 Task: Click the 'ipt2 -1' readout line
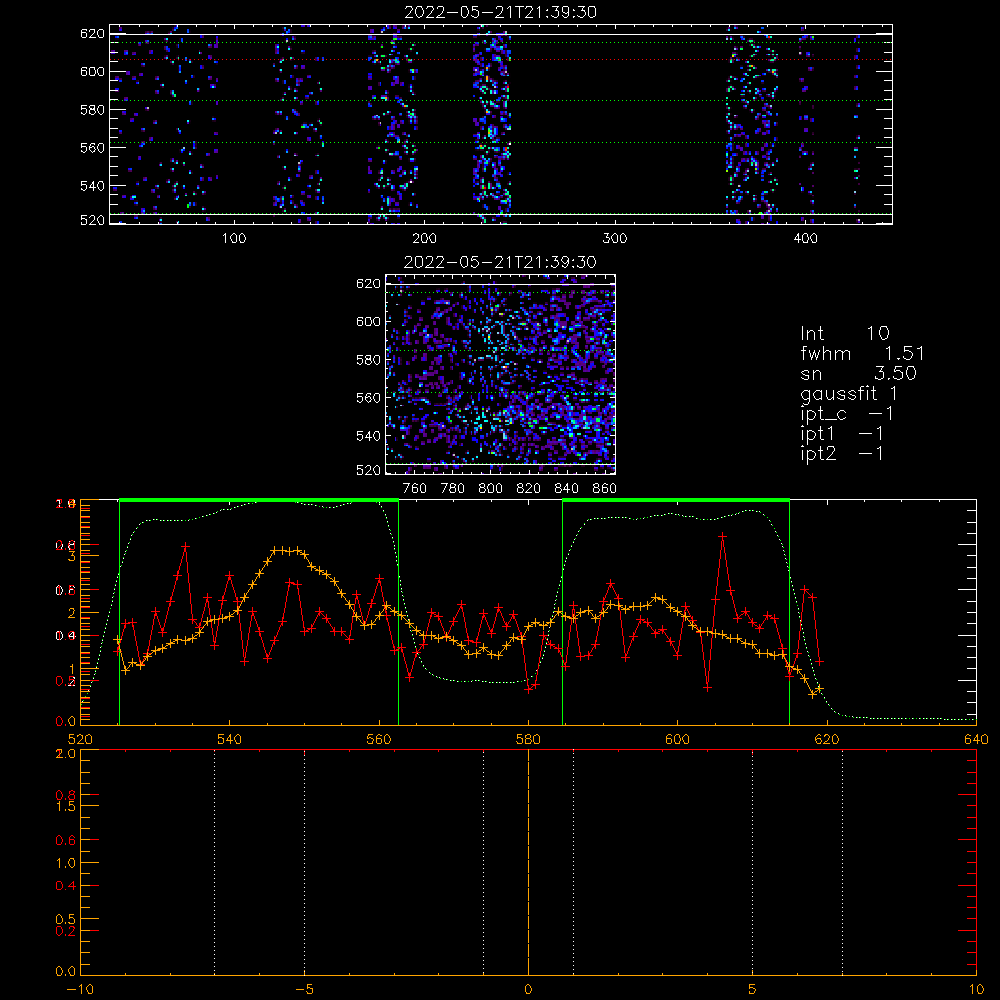(842, 453)
